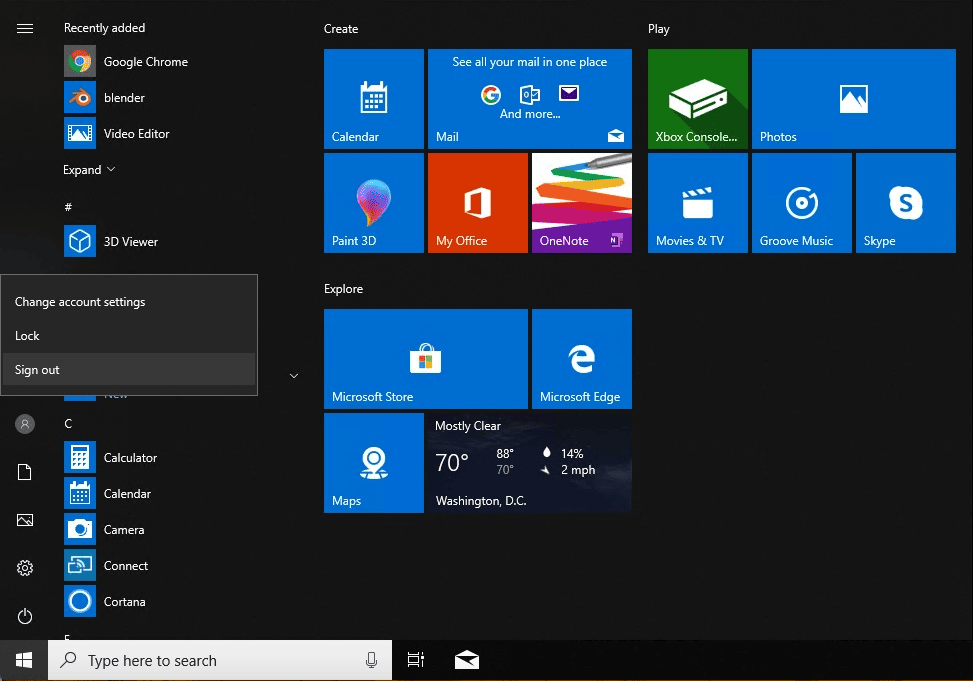Image resolution: width=973 pixels, height=681 pixels.
Task: Open the Paint 3D tile
Action: [x=374, y=203]
